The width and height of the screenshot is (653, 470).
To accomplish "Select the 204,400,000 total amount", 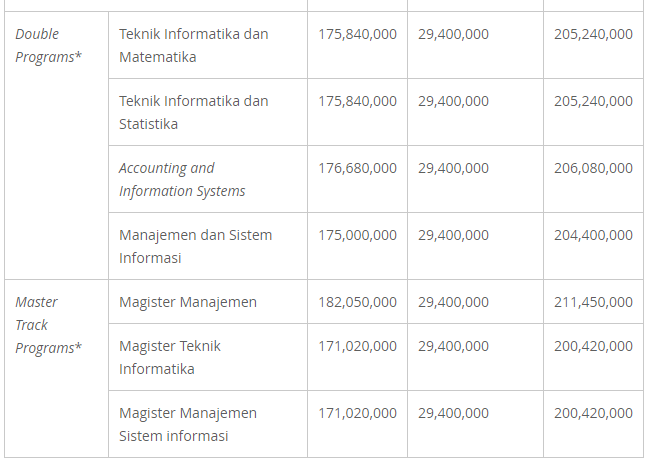I will pyautogui.click(x=593, y=235).
